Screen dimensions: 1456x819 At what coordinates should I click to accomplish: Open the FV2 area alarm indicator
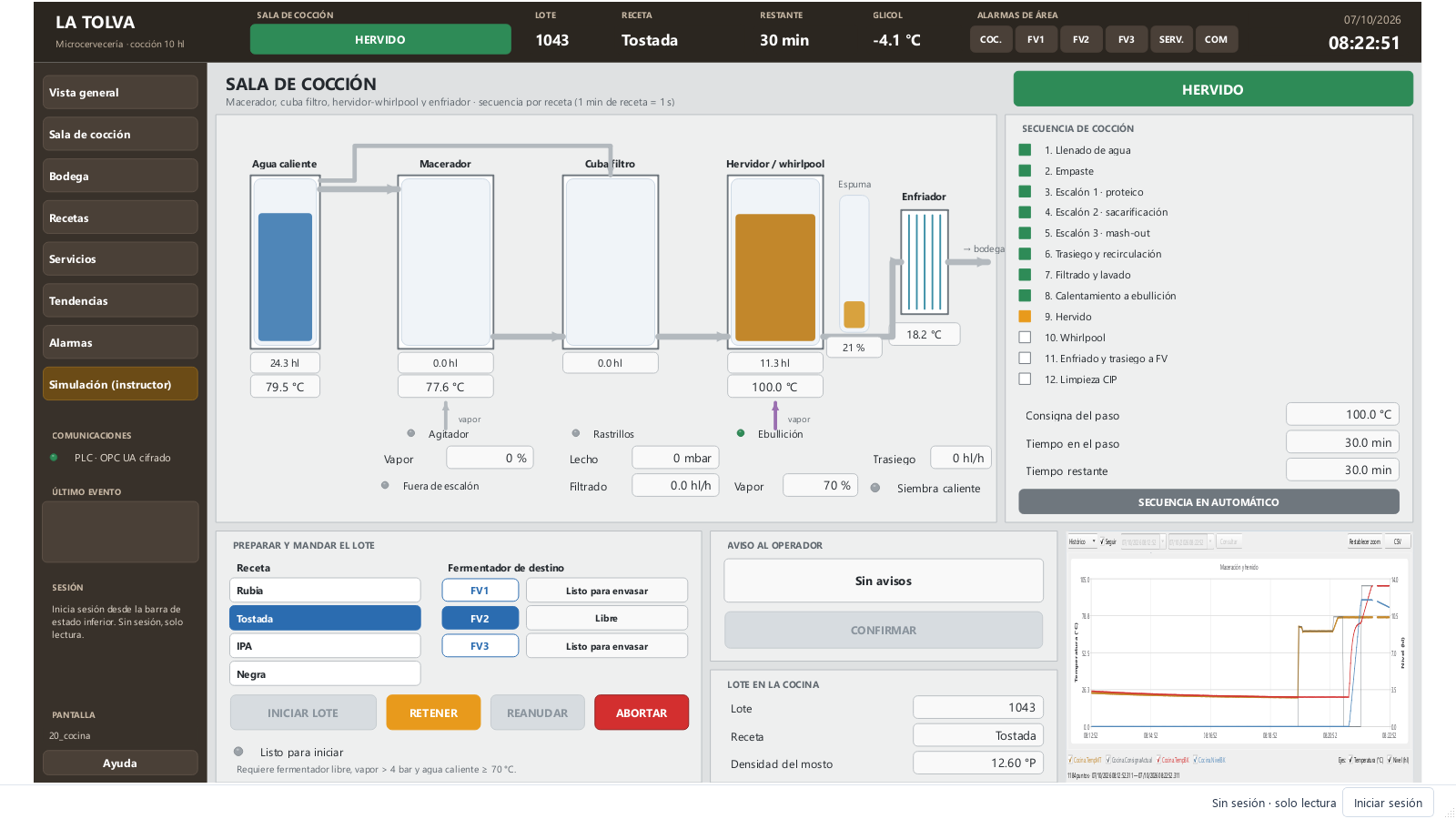click(x=1080, y=39)
